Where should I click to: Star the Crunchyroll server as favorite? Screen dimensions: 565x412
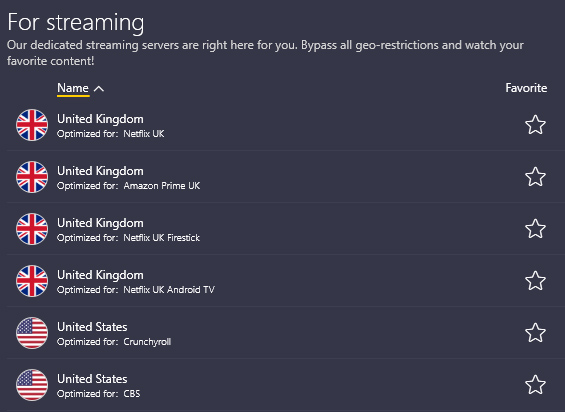[535, 332]
